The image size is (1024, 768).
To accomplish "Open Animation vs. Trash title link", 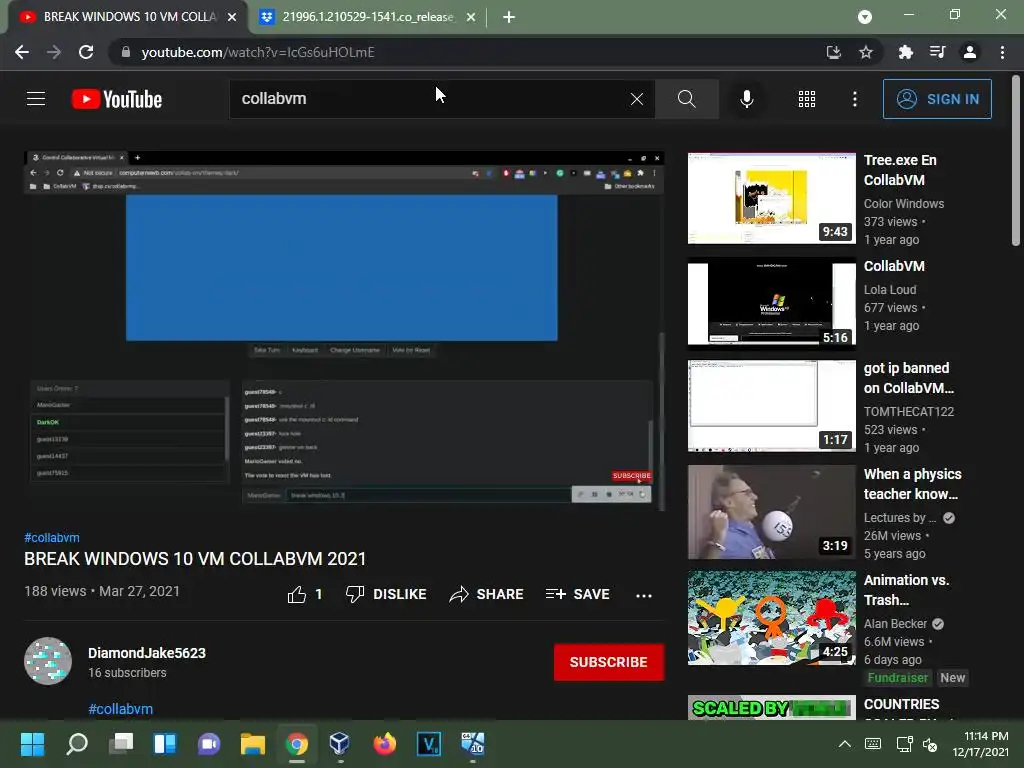I will (906, 590).
